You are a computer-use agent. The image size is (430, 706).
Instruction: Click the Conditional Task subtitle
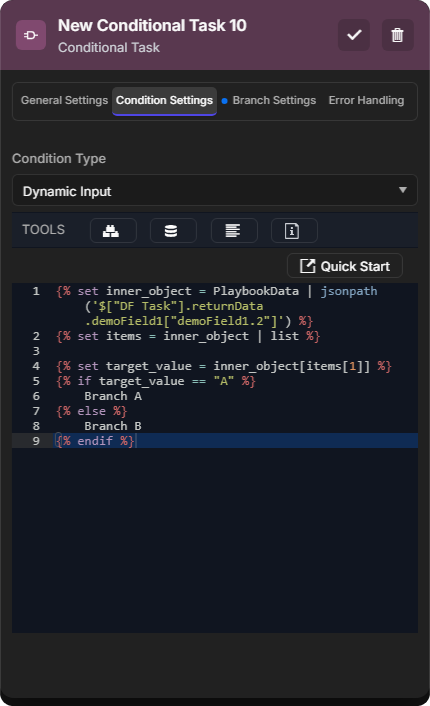tap(109, 47)
